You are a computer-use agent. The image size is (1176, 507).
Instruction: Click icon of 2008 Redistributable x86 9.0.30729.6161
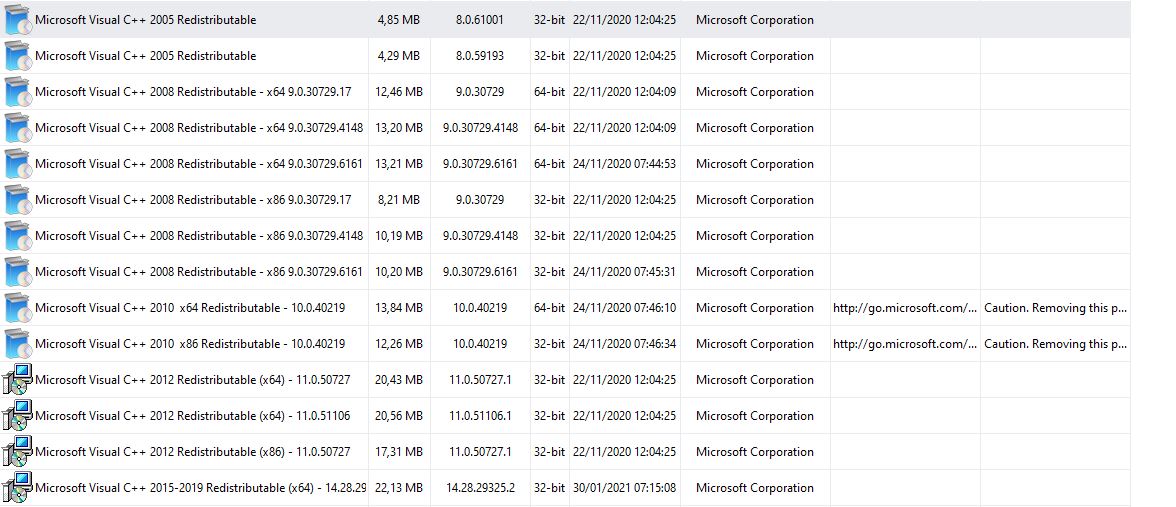[18, 272]
